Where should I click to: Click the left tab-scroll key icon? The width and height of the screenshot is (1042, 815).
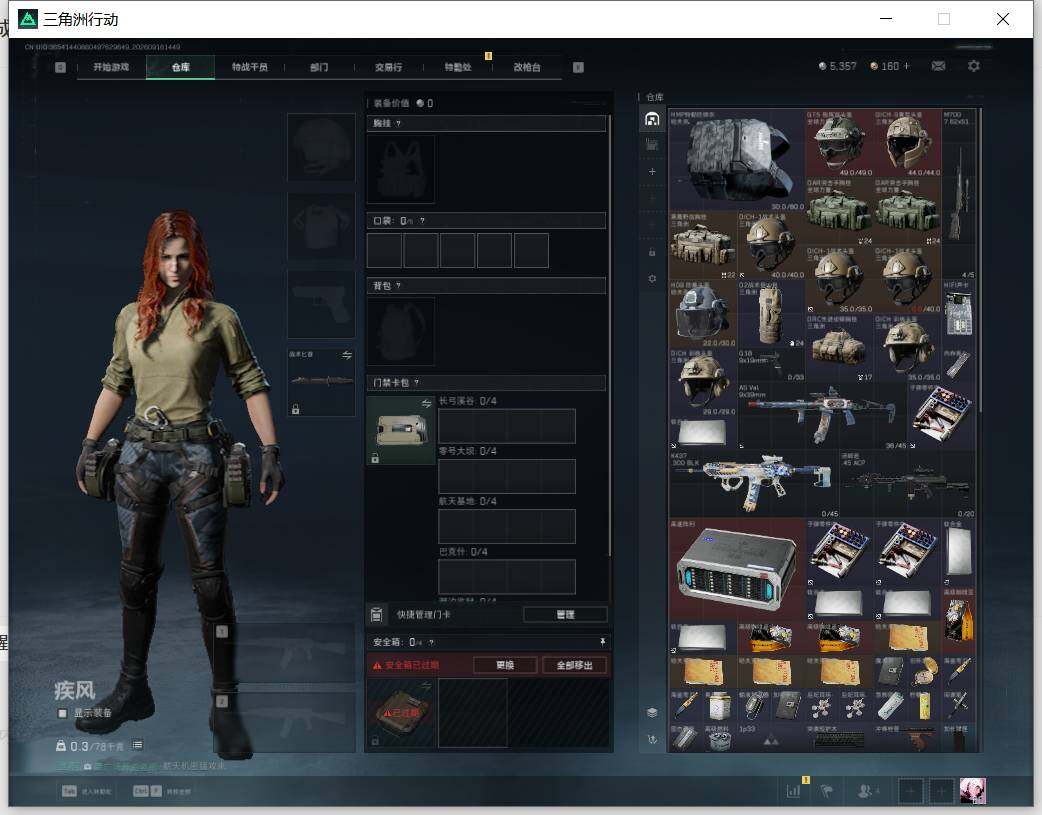(60, 67)
